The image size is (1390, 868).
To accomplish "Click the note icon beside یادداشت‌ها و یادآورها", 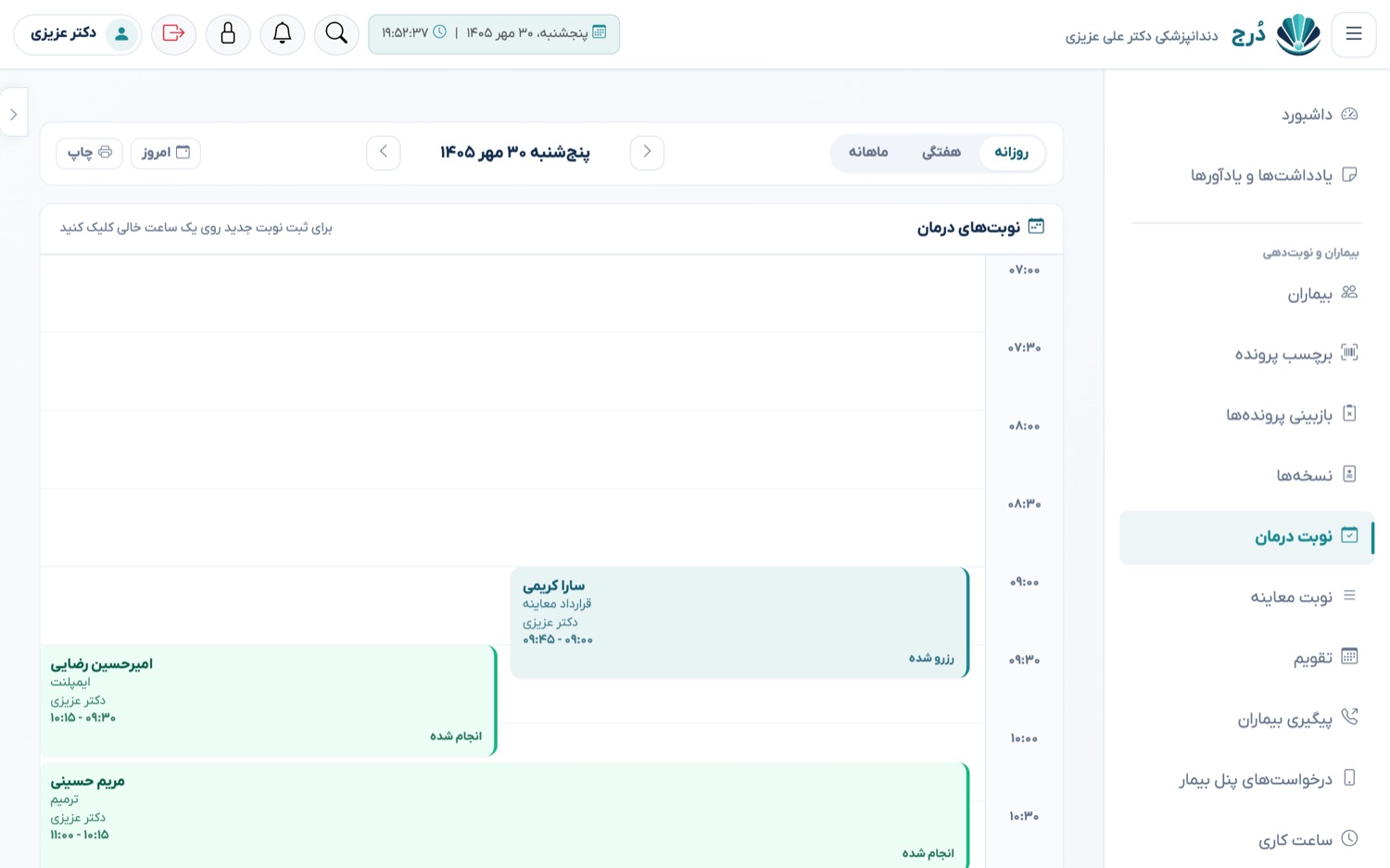I will [1349, 174].
